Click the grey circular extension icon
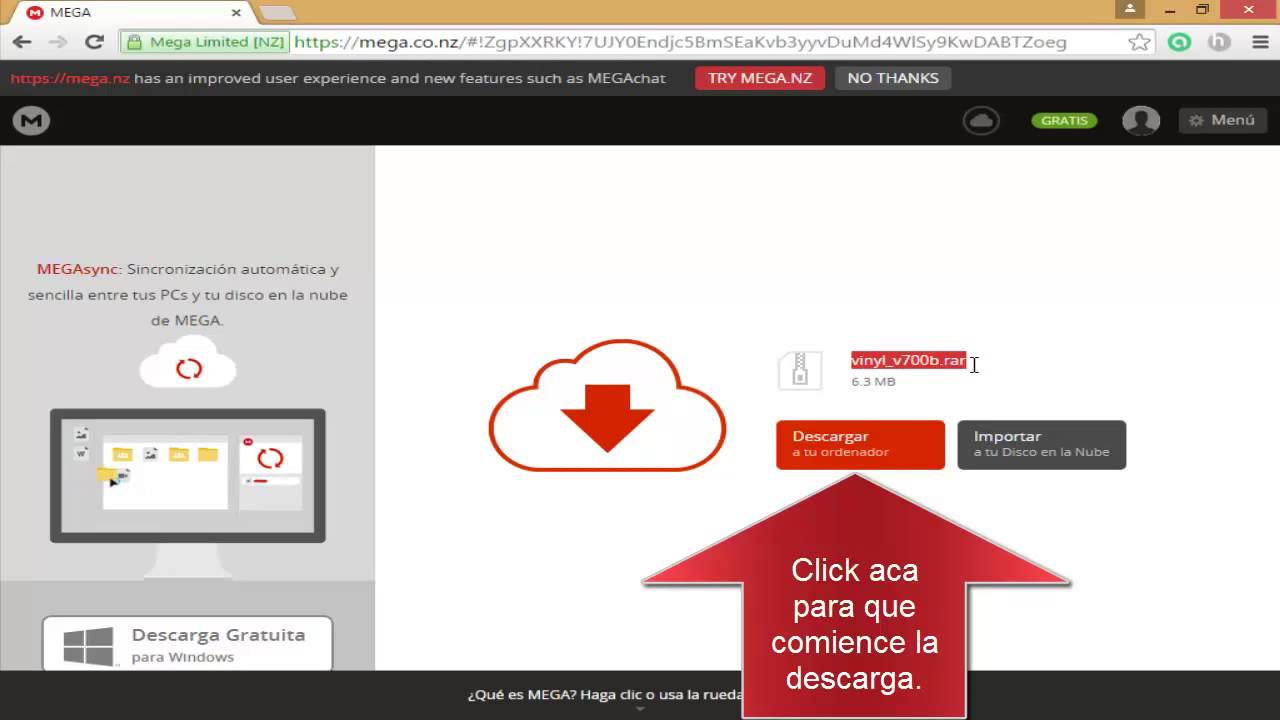 (x=1219, y=42)
